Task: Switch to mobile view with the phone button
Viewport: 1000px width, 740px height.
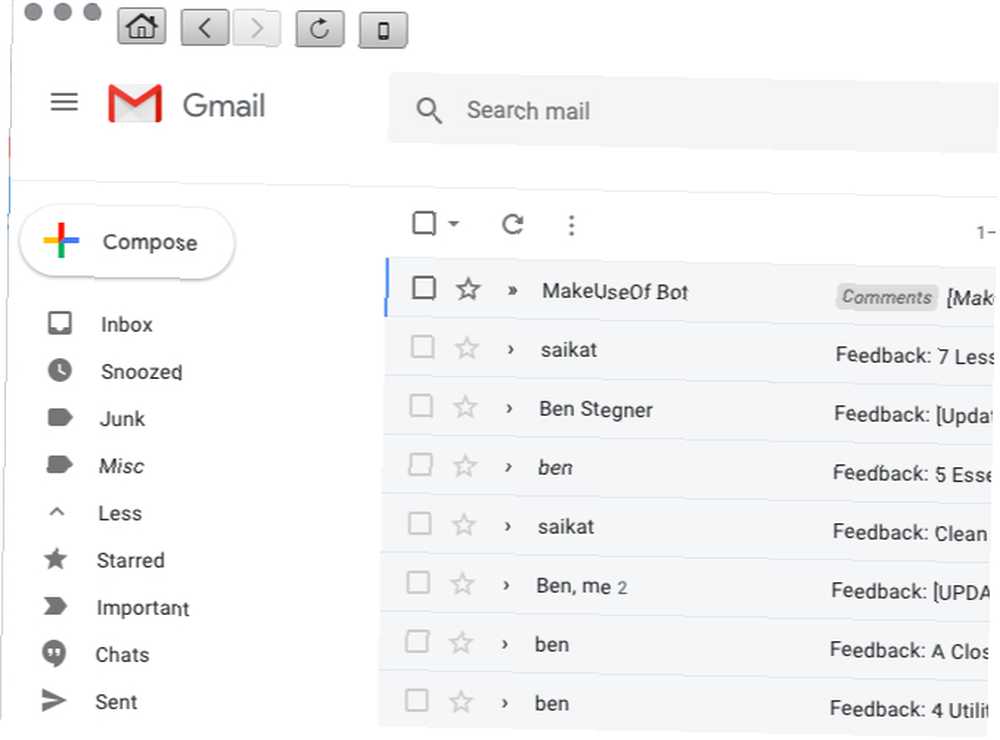Action: [383, 29]
